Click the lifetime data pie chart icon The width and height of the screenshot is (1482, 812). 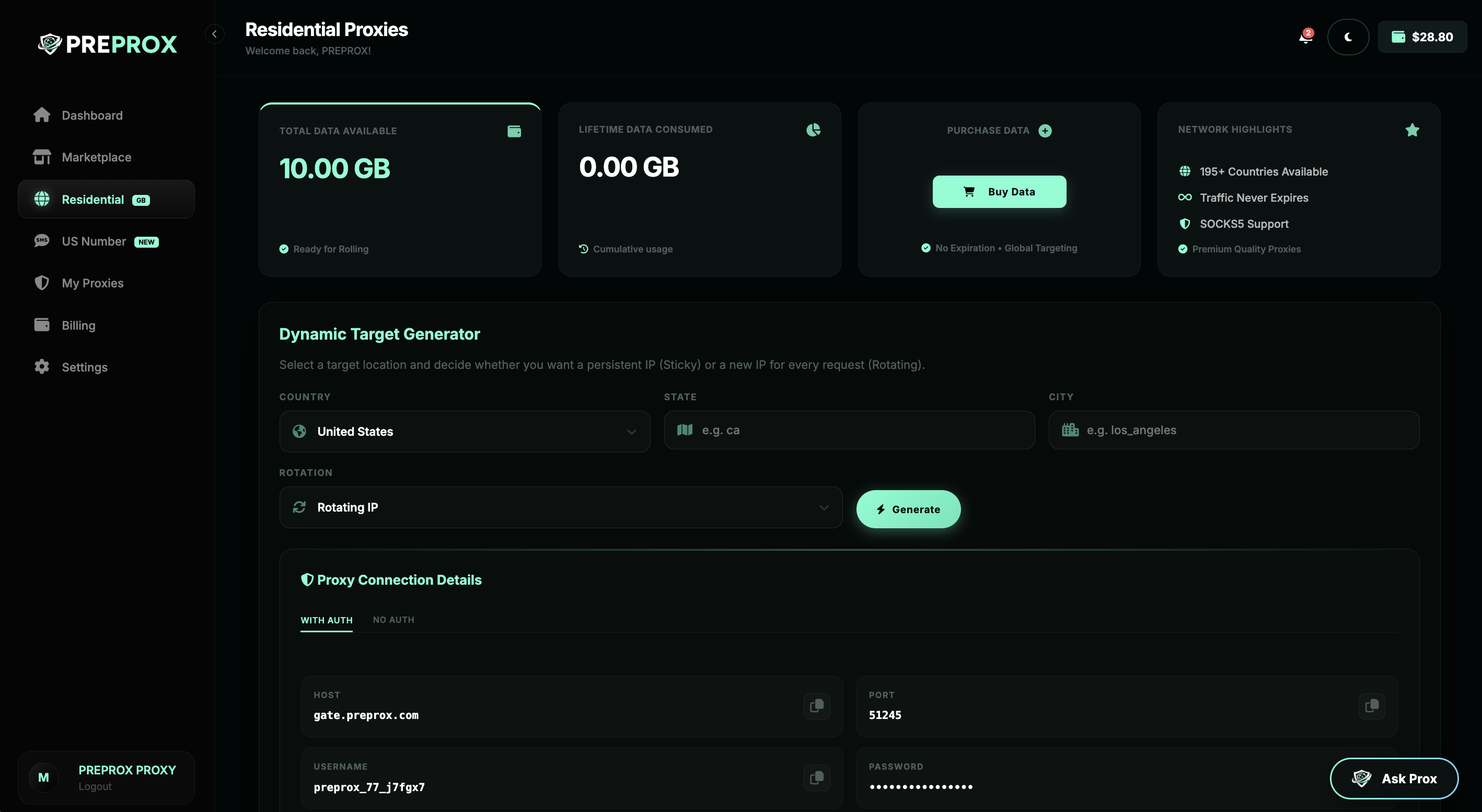click(x=813, y=130)
